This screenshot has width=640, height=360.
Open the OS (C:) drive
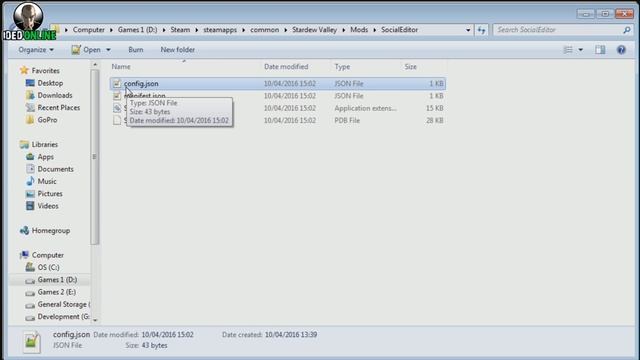click(x=48, y=267)
